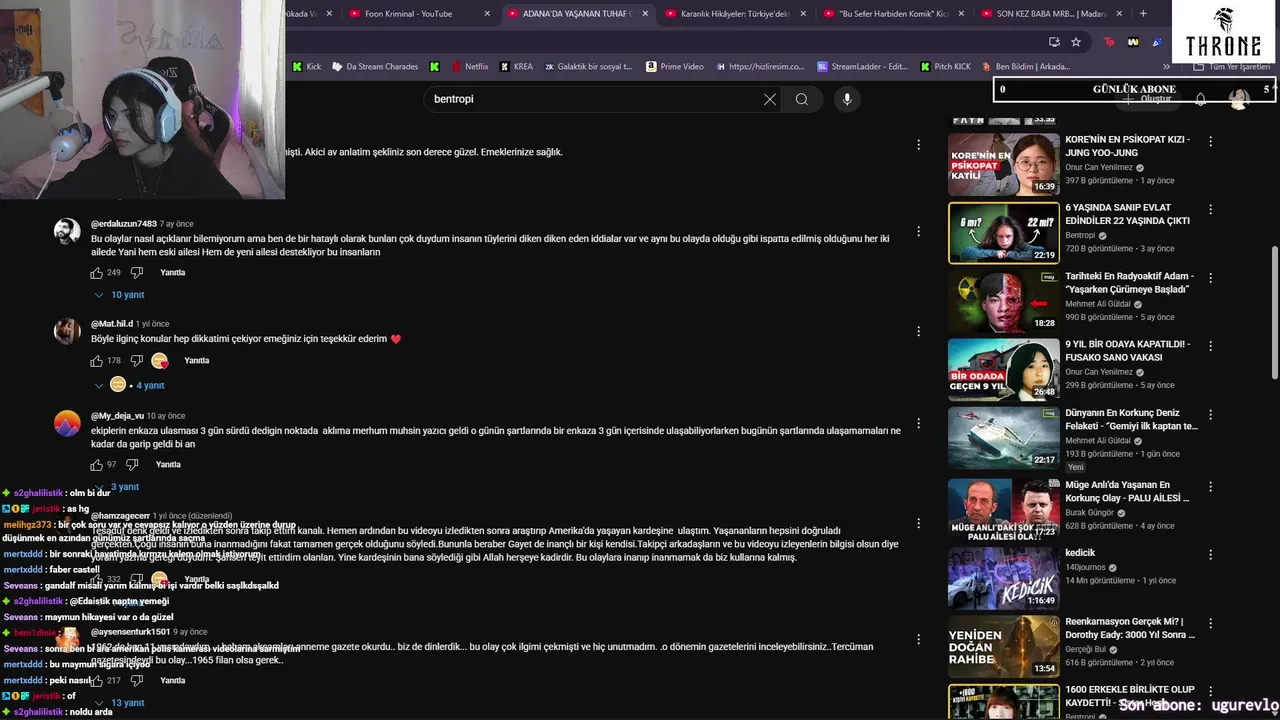The width and height of the screenshot is (1280, 720).
Task: Open the Prime Video bookmark
Action: click(675, 67)
